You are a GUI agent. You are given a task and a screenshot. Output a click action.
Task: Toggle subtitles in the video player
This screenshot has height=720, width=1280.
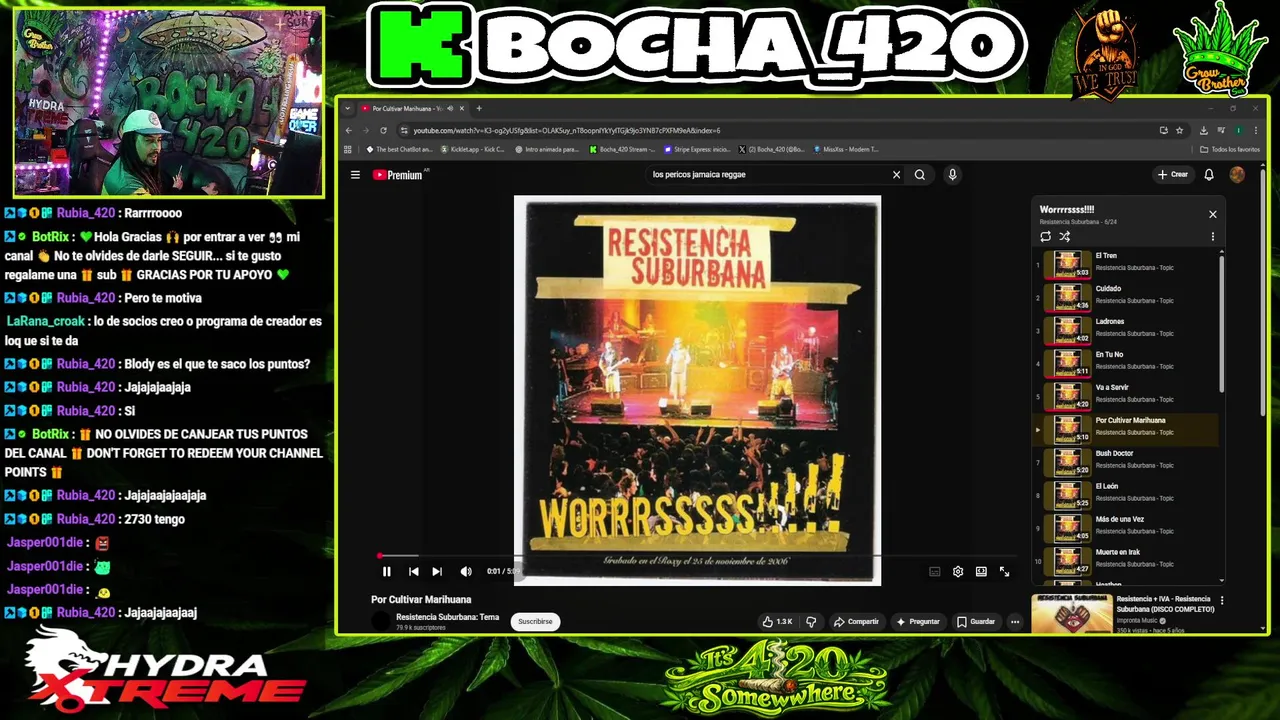pyautogui.click(x=935, y=572)
